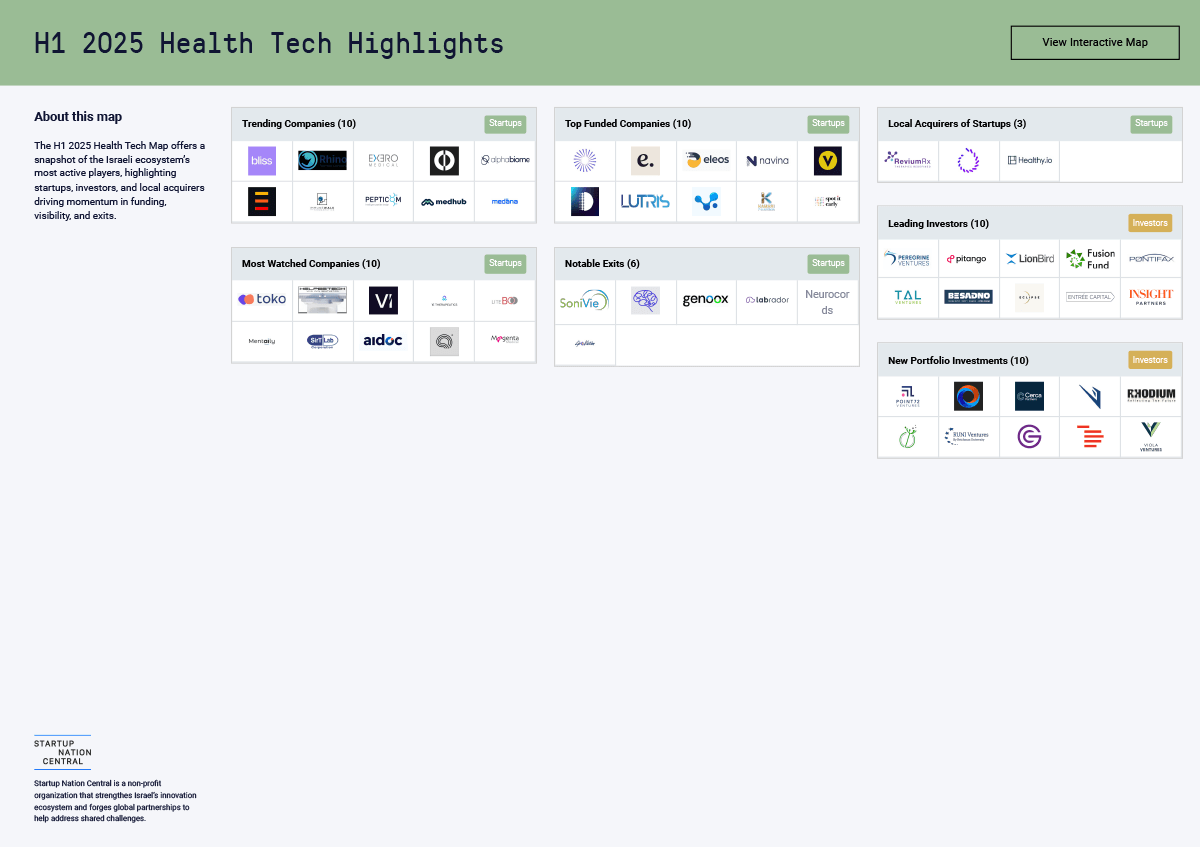Select the 'Local Acquirers of Startups (3)' heading
The height and width of the screenshot is (847, 1200).
[x=957, y=124]
